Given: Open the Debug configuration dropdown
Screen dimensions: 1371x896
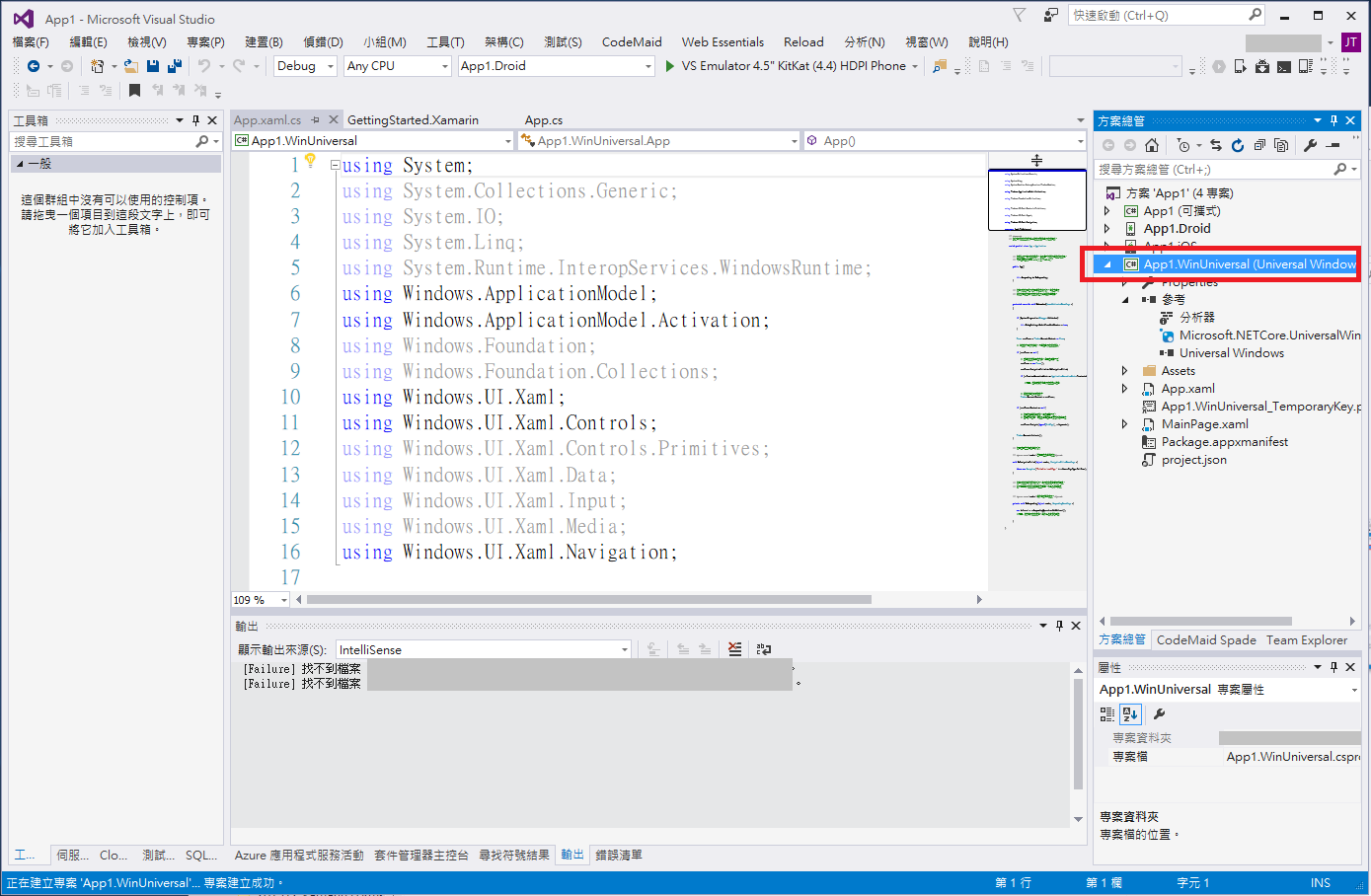Looking at the screenshot, I should click(x=305, y=66).
